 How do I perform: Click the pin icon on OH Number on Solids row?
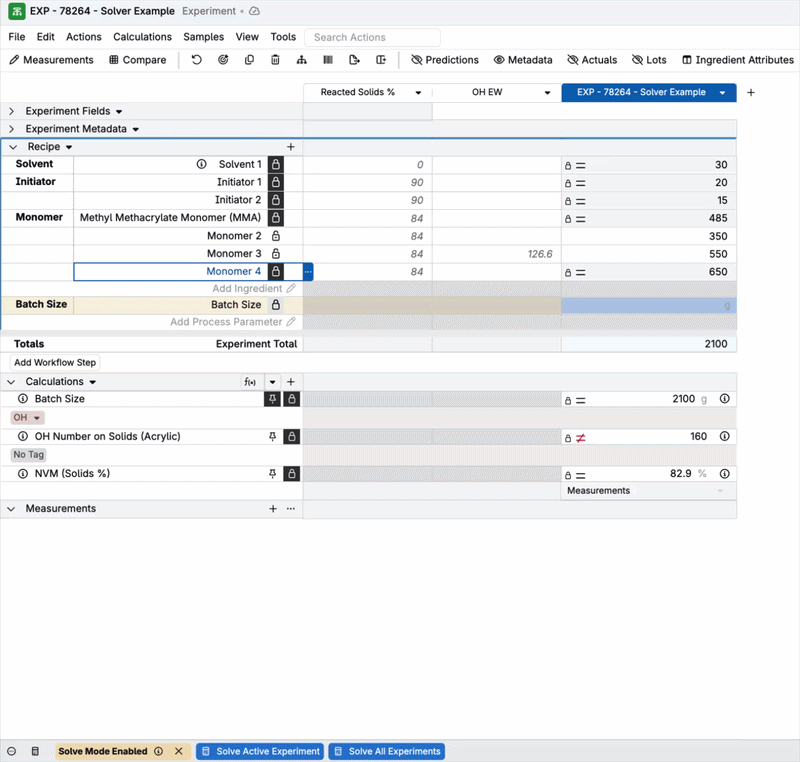(272, 436)
